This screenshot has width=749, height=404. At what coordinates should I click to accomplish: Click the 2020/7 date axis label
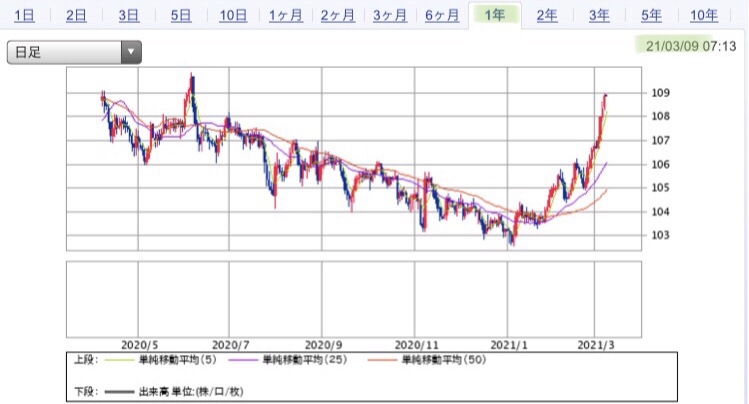[231, 345]
